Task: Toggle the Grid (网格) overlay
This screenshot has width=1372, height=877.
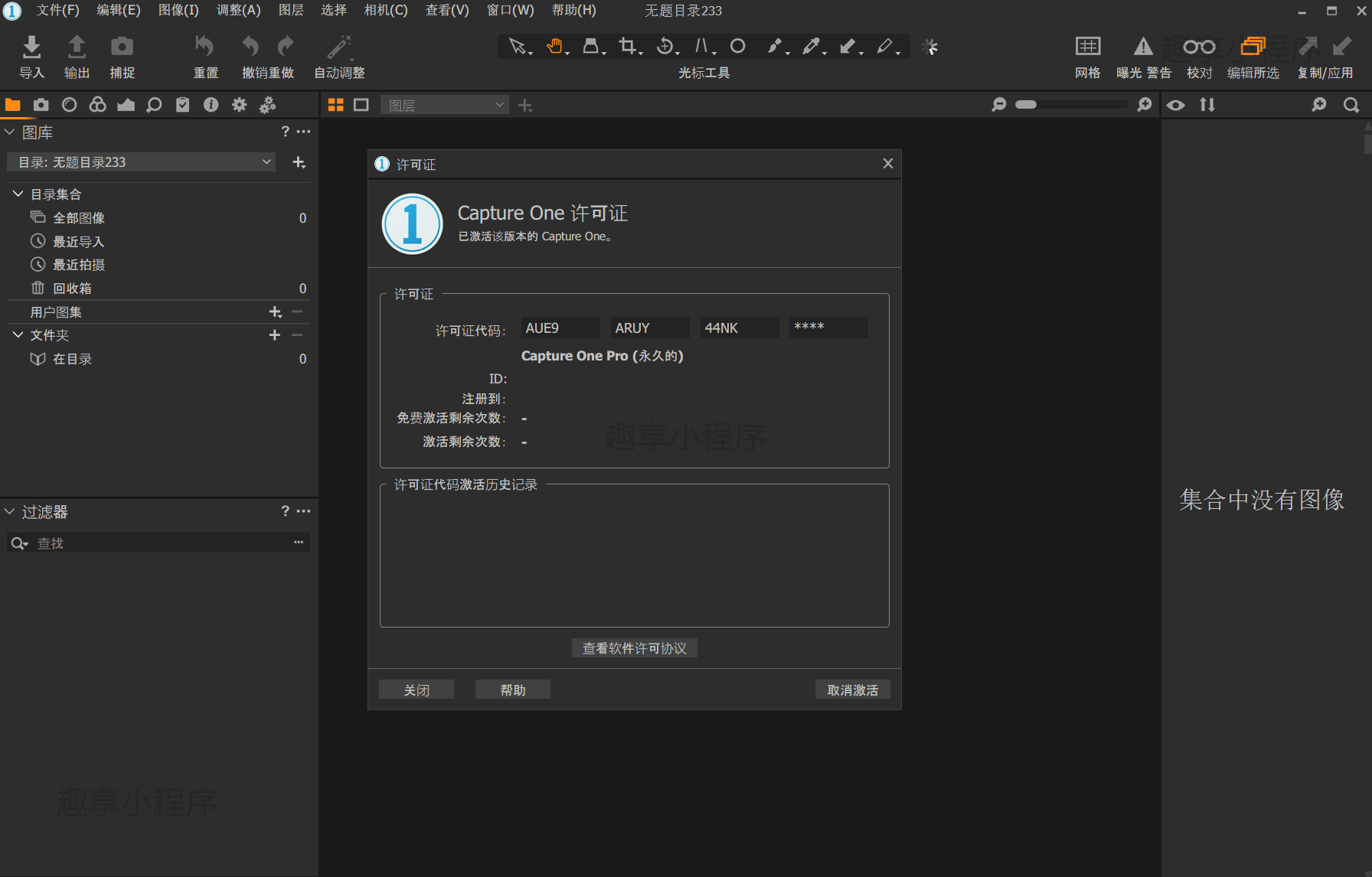Action: click(1087, 47)
